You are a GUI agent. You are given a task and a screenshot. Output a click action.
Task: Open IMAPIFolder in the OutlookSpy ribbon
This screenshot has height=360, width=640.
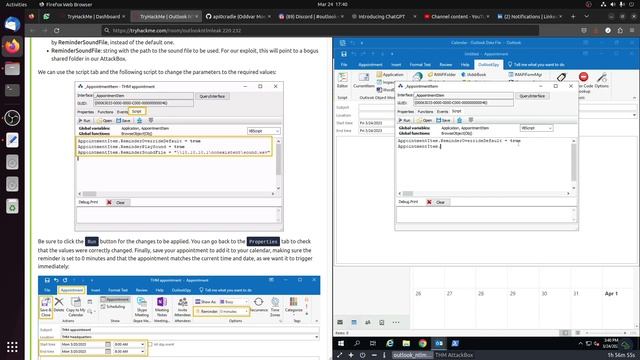442,75
